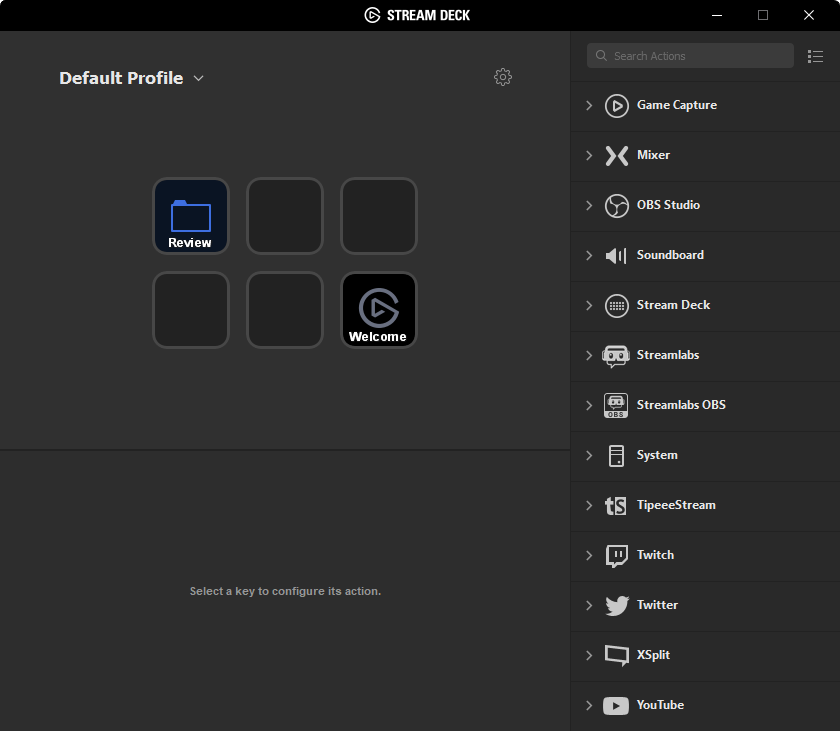Click the Twitch logo icon
This screenshot has width=840, height=731.
617,556
